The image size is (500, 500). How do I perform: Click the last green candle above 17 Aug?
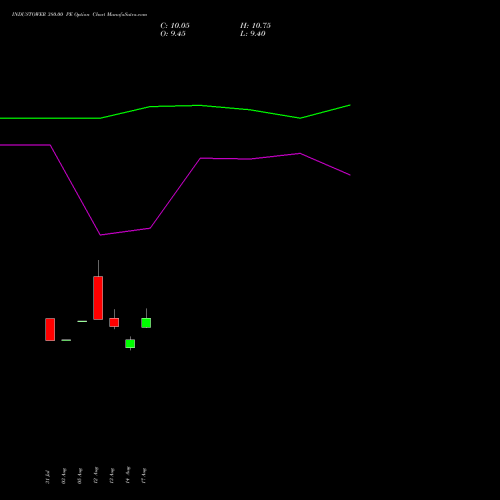tap(146, 323)
